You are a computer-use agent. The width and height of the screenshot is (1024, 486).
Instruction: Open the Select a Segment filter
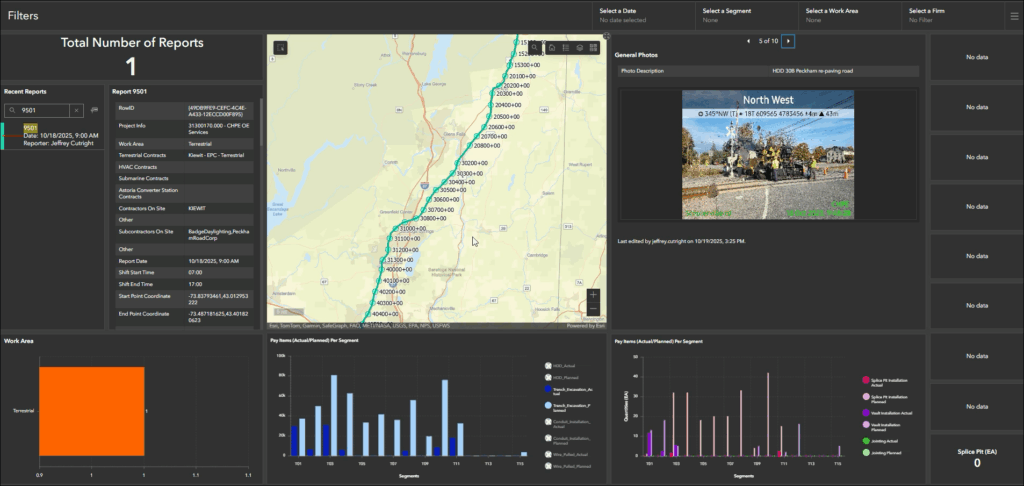748,15
